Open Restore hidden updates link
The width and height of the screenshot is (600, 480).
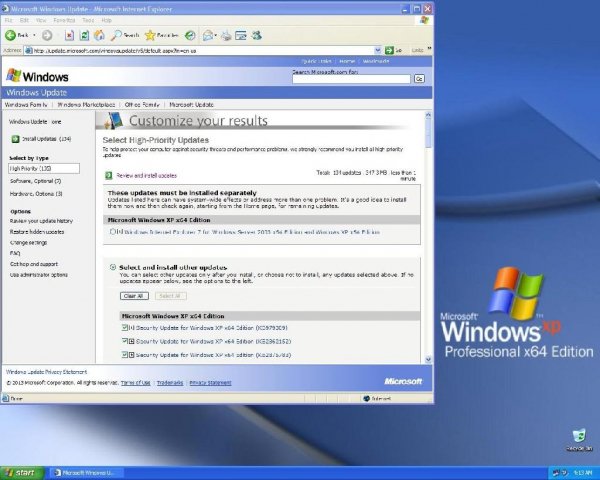click(x=37, y=232)
